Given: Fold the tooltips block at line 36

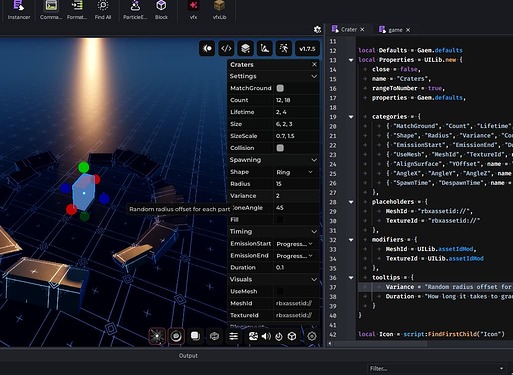Looking at the screenshot, I should click(351, 277).
